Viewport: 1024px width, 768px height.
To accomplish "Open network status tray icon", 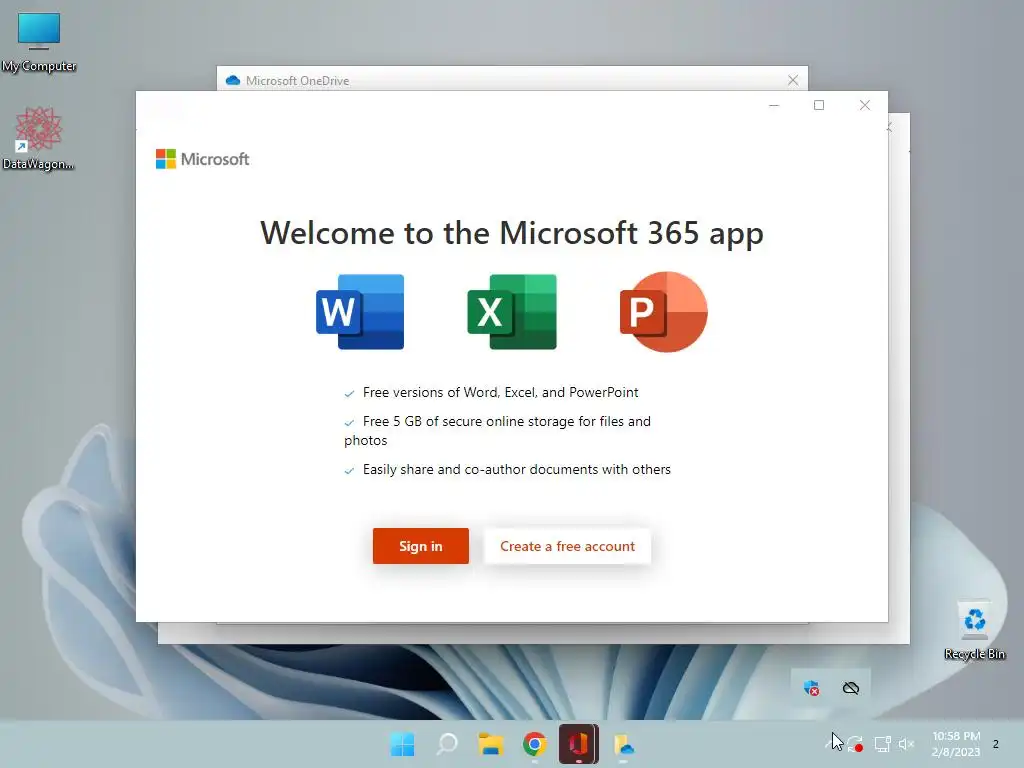I will [x=882, y=744].
